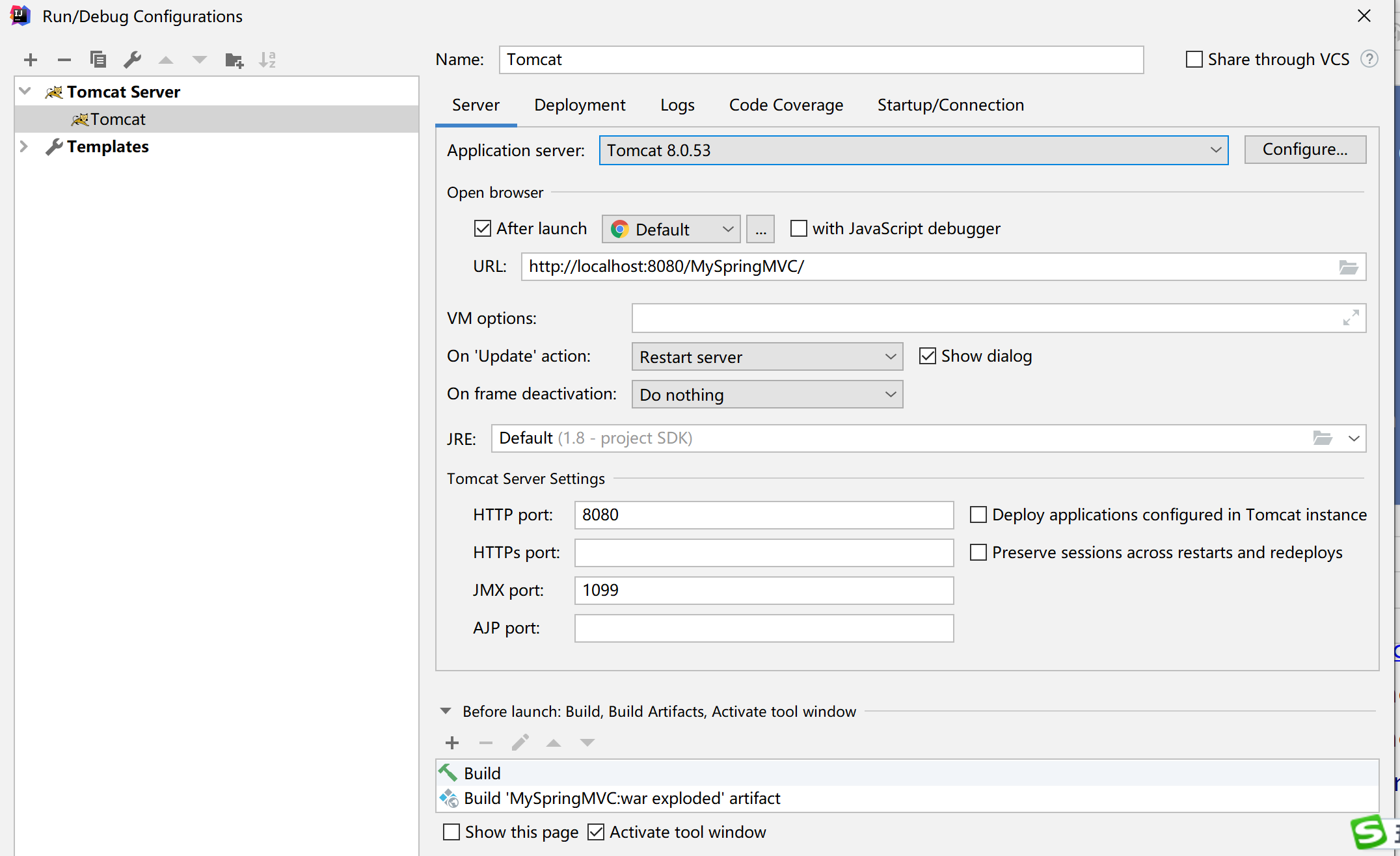Viewport: 1400px width, 856px height.
Task: Enable with JavaScript debugger
Action: click(798, 228)
